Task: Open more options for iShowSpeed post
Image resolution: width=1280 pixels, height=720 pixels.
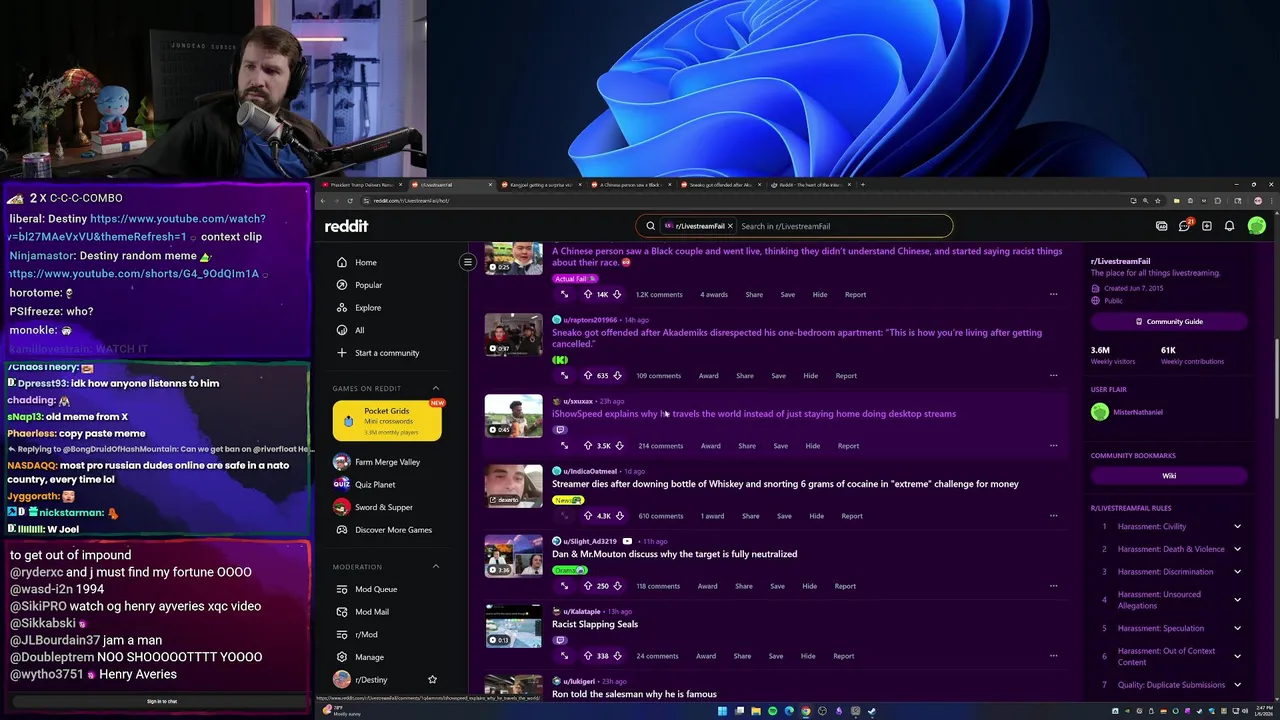Action: (1053, 446)
